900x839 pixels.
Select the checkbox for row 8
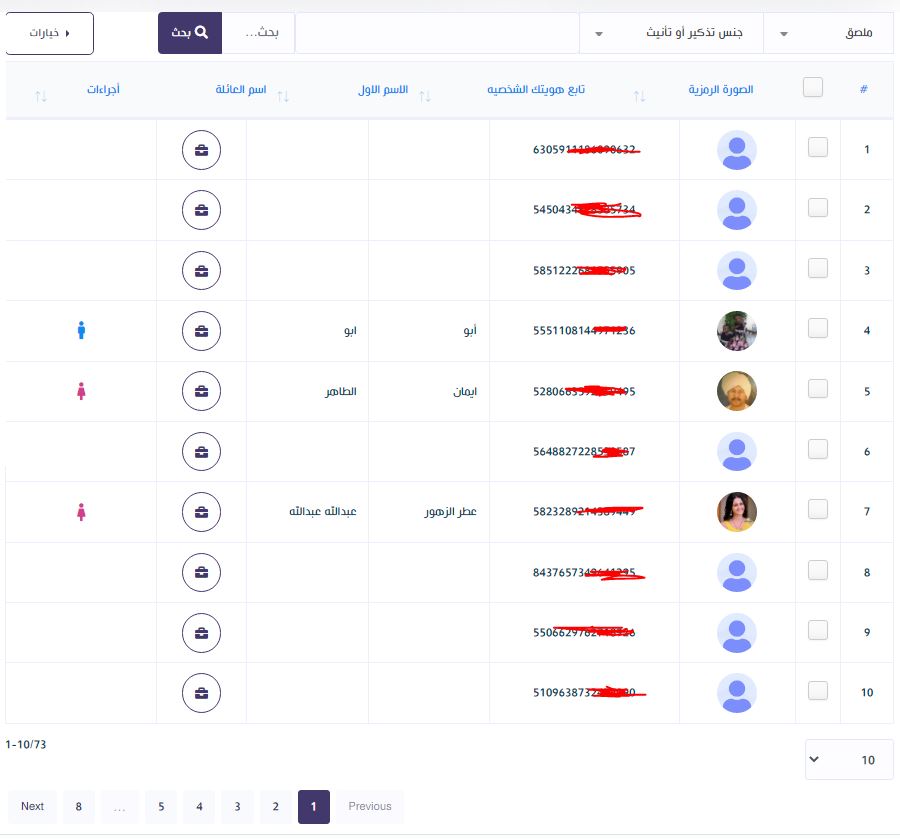pyautogui.click(x=817, y=570)
